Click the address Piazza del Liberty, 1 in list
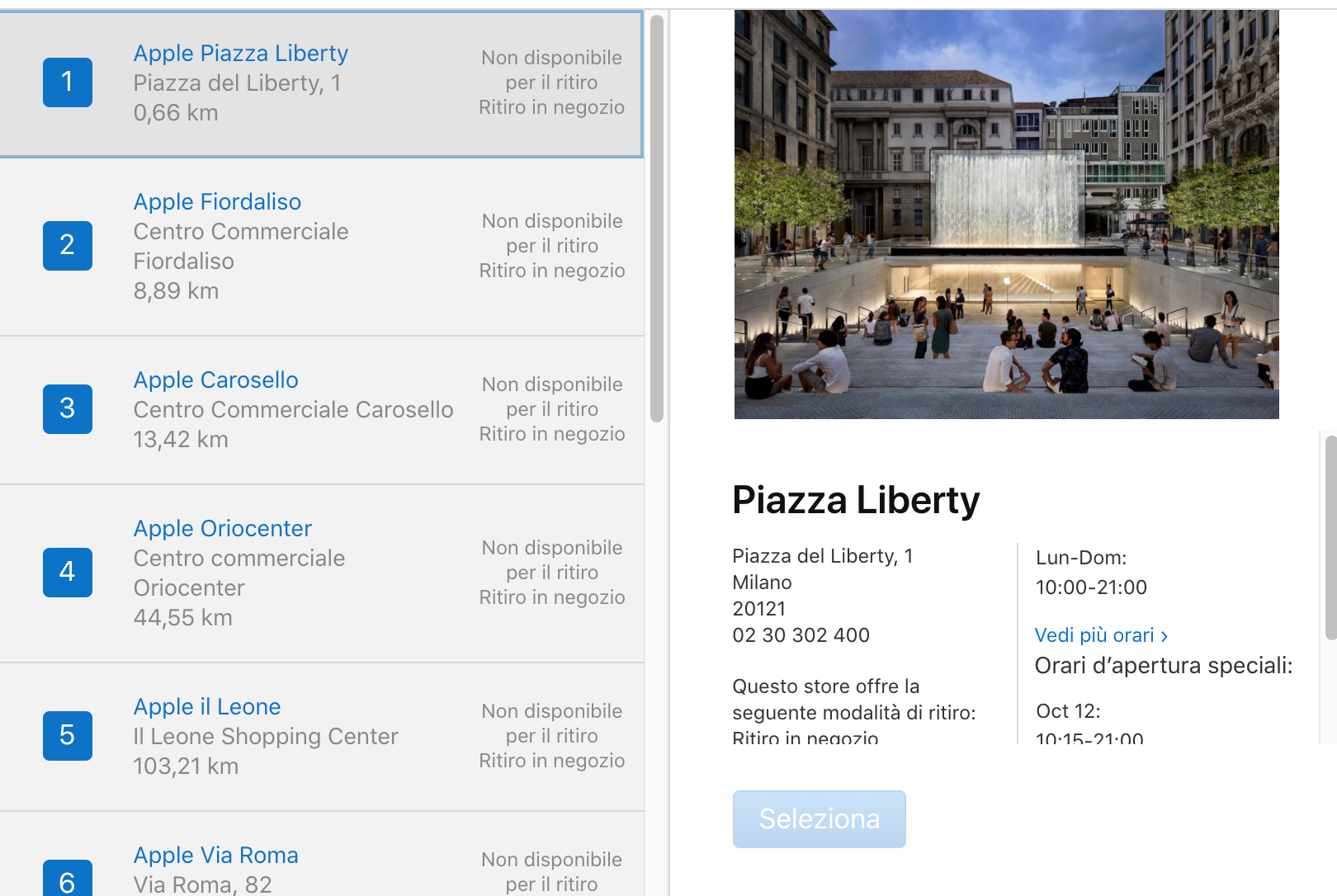Image resolution: width=1337 pixels, height=896 pixels. pyautogui.click(x=237, y=83)
